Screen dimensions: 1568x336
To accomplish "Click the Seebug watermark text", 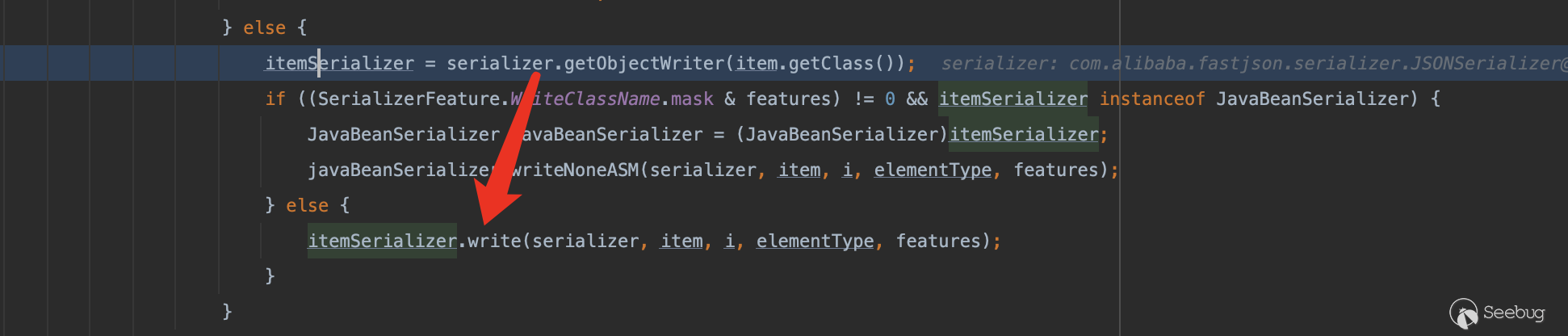I will coord(1514,313).
